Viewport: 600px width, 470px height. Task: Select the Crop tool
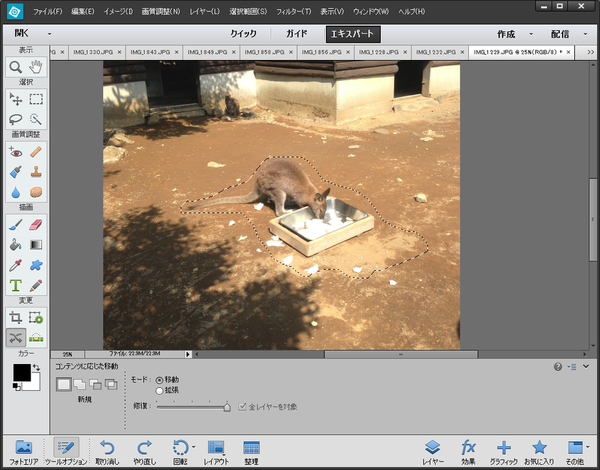16,318
